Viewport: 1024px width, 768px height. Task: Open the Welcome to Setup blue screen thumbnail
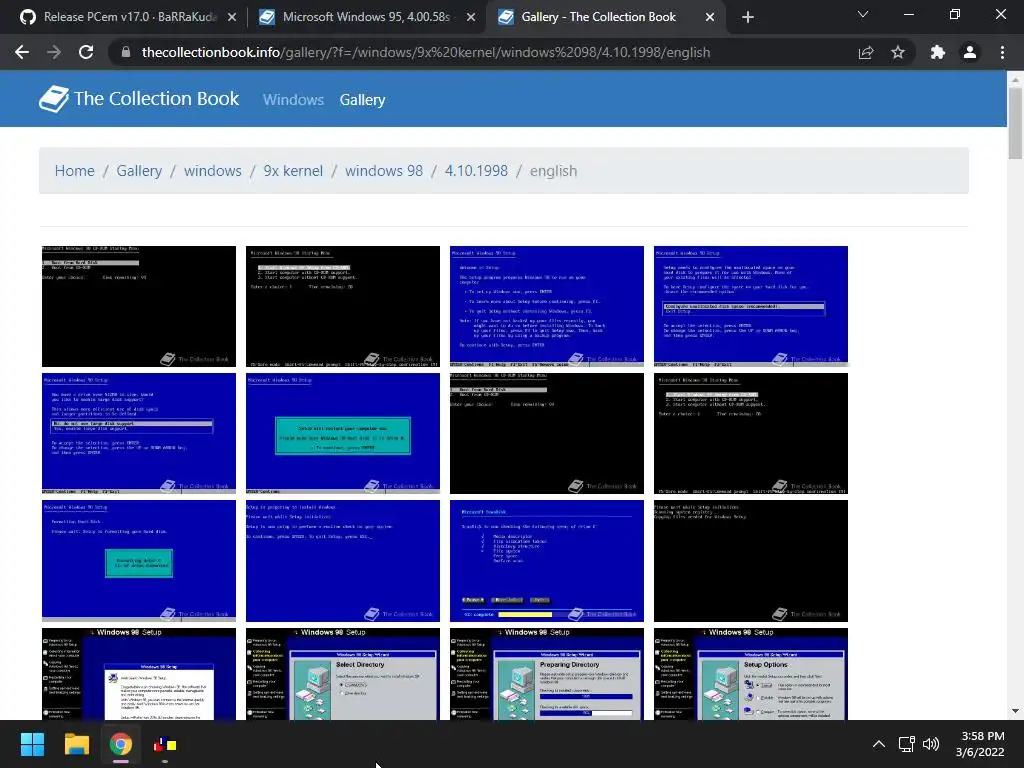(547, 306)
